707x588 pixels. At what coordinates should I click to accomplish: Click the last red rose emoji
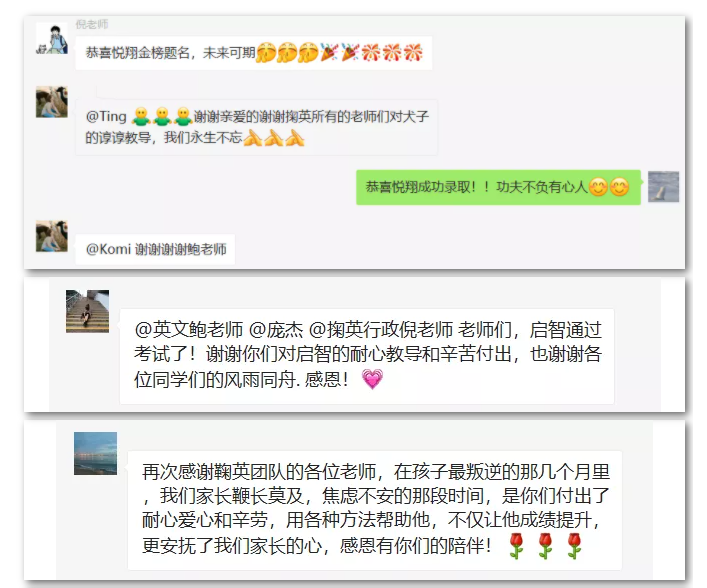(574, 546)
